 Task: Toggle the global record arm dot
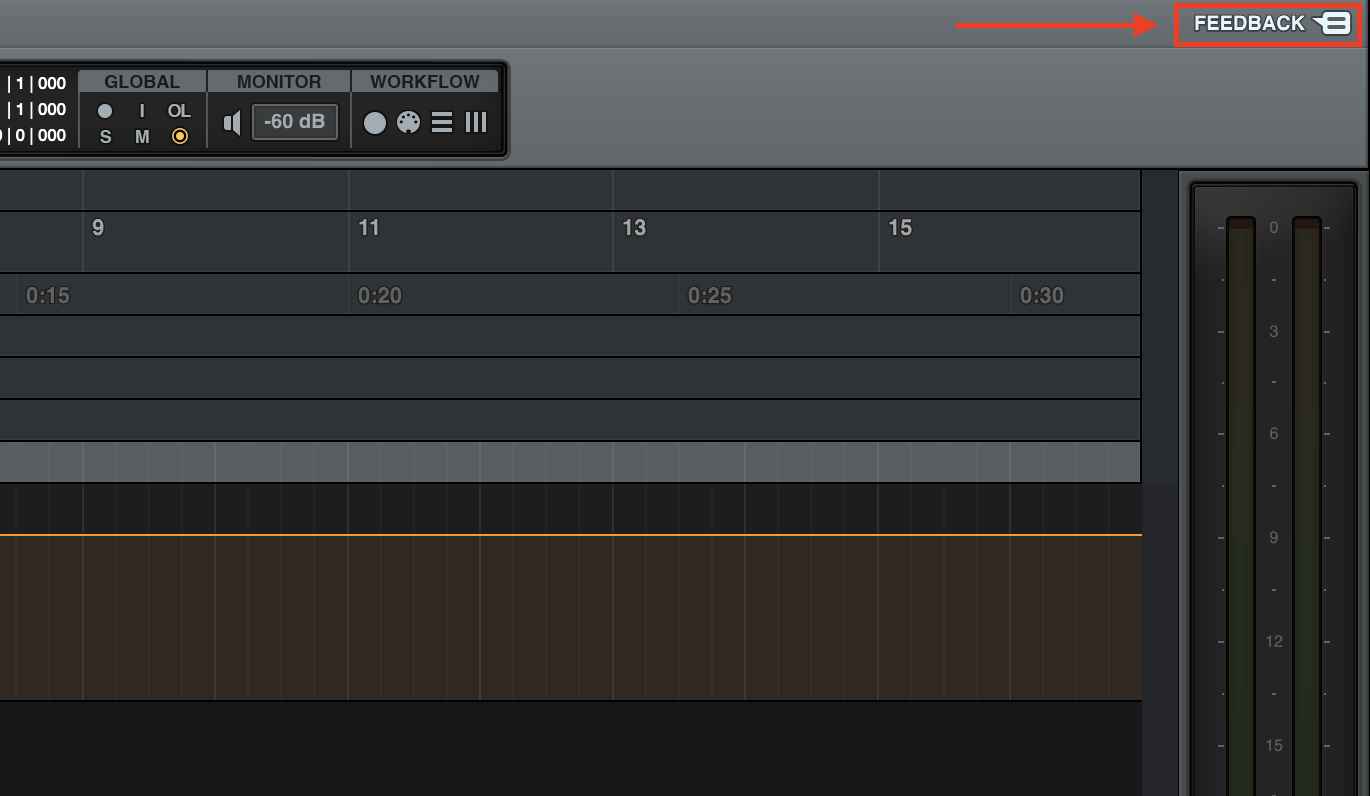coord(105,111)
